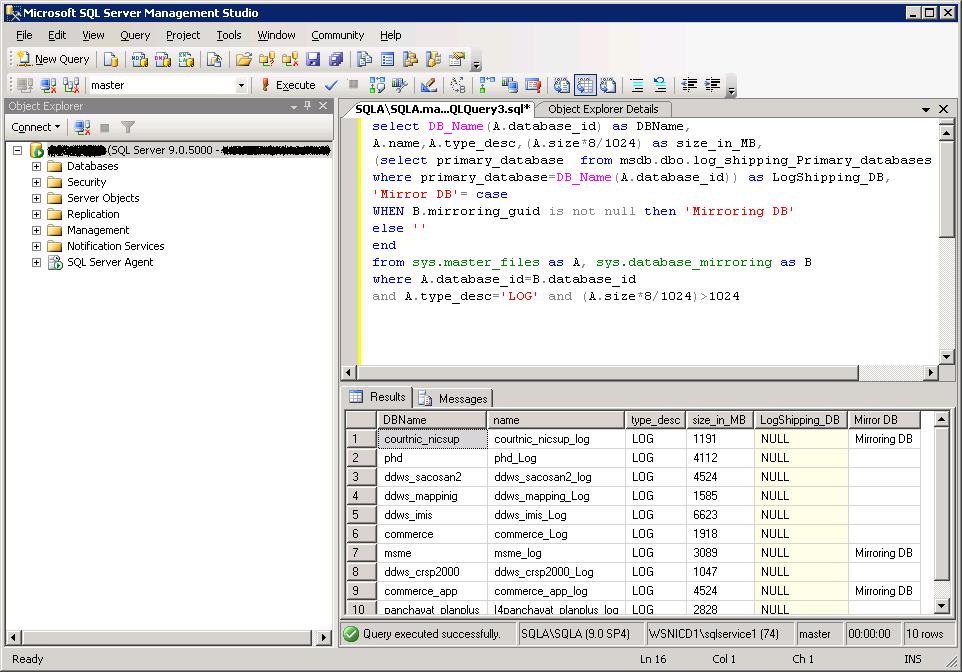Expand the Replication folder
The width and height of the screenshot is (962, 672).
pyautogui.click(x=36, y=214)
